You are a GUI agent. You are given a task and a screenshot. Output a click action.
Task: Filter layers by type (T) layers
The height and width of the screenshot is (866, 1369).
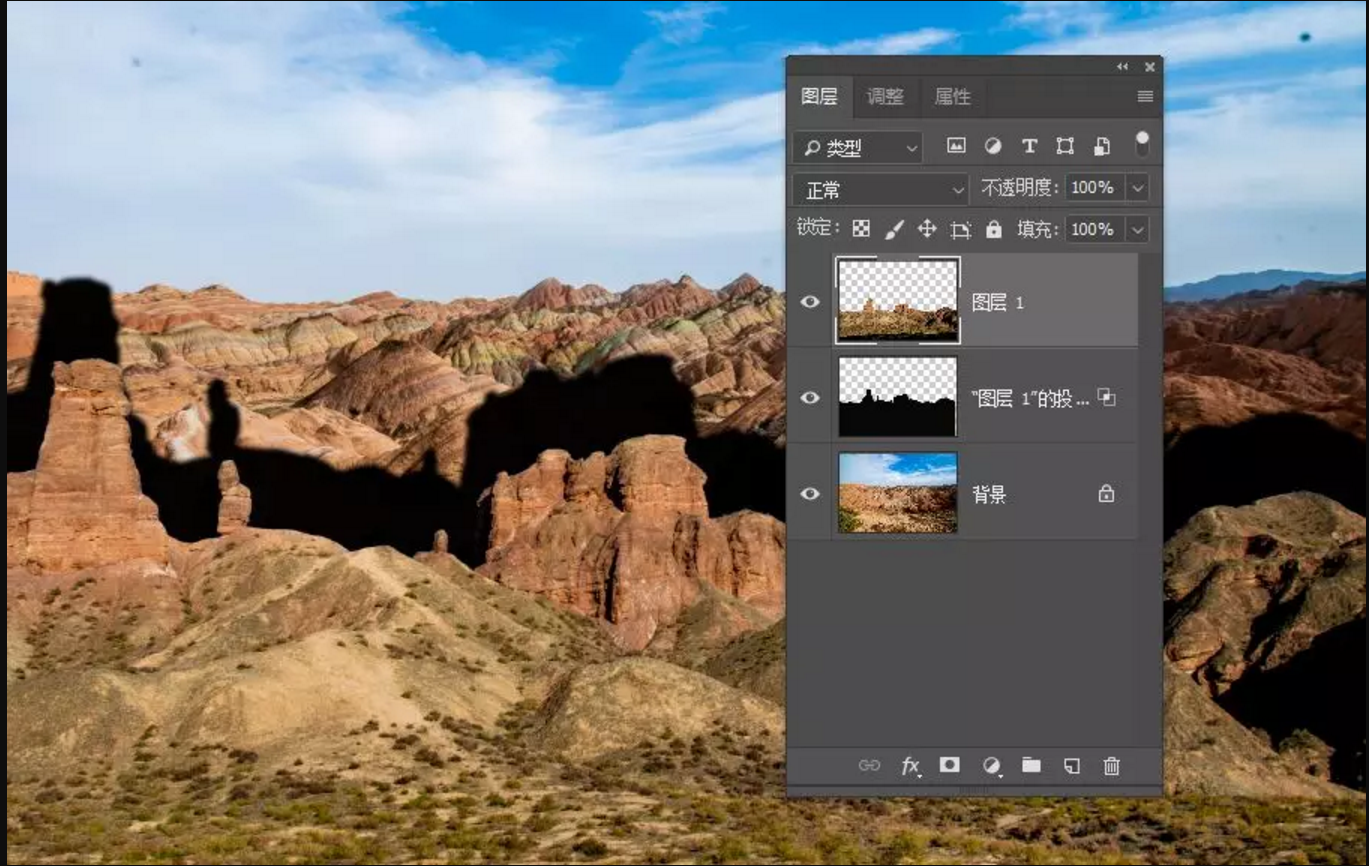click(x=1029, y=146)
